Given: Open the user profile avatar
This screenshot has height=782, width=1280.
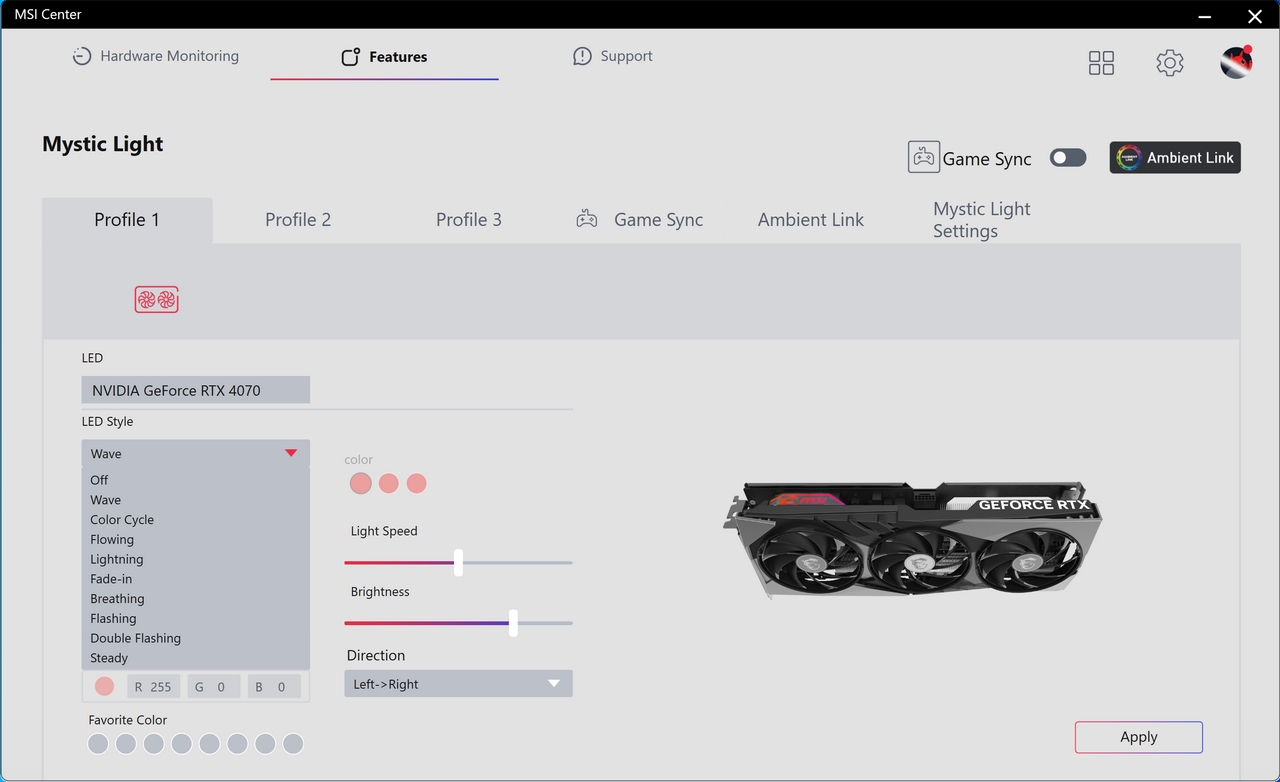Looking at the screenshot, I should point(1237,62).
